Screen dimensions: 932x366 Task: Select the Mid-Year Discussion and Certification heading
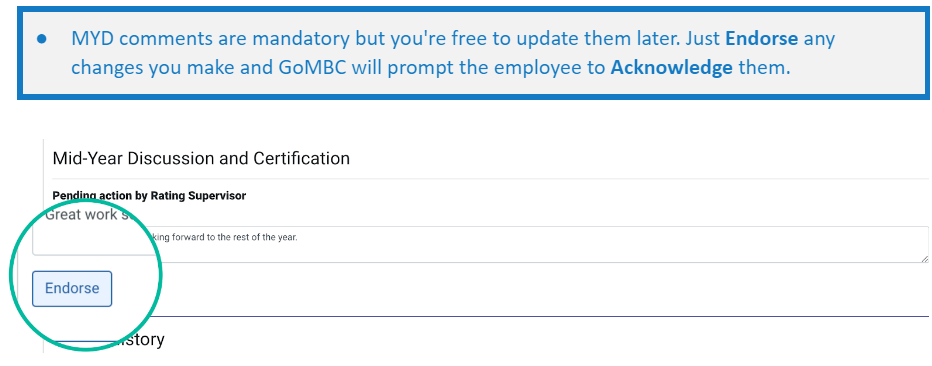click(201, 159)
